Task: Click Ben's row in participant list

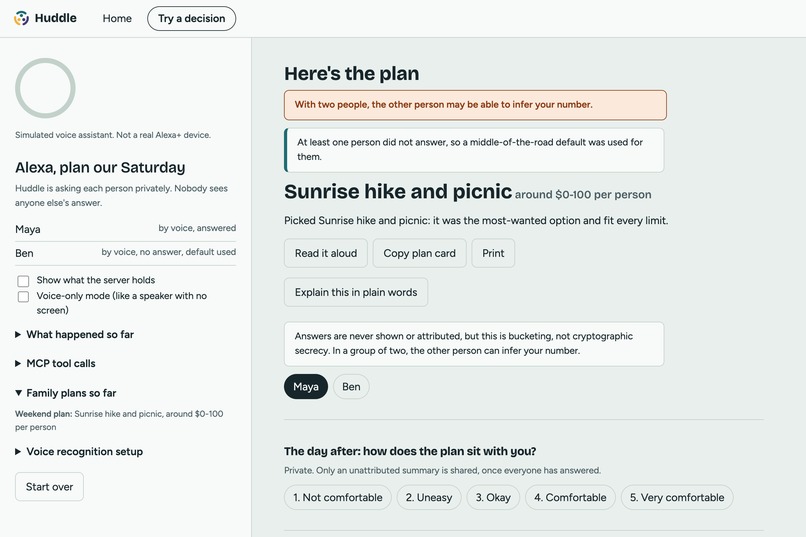Action: (125, 253)
